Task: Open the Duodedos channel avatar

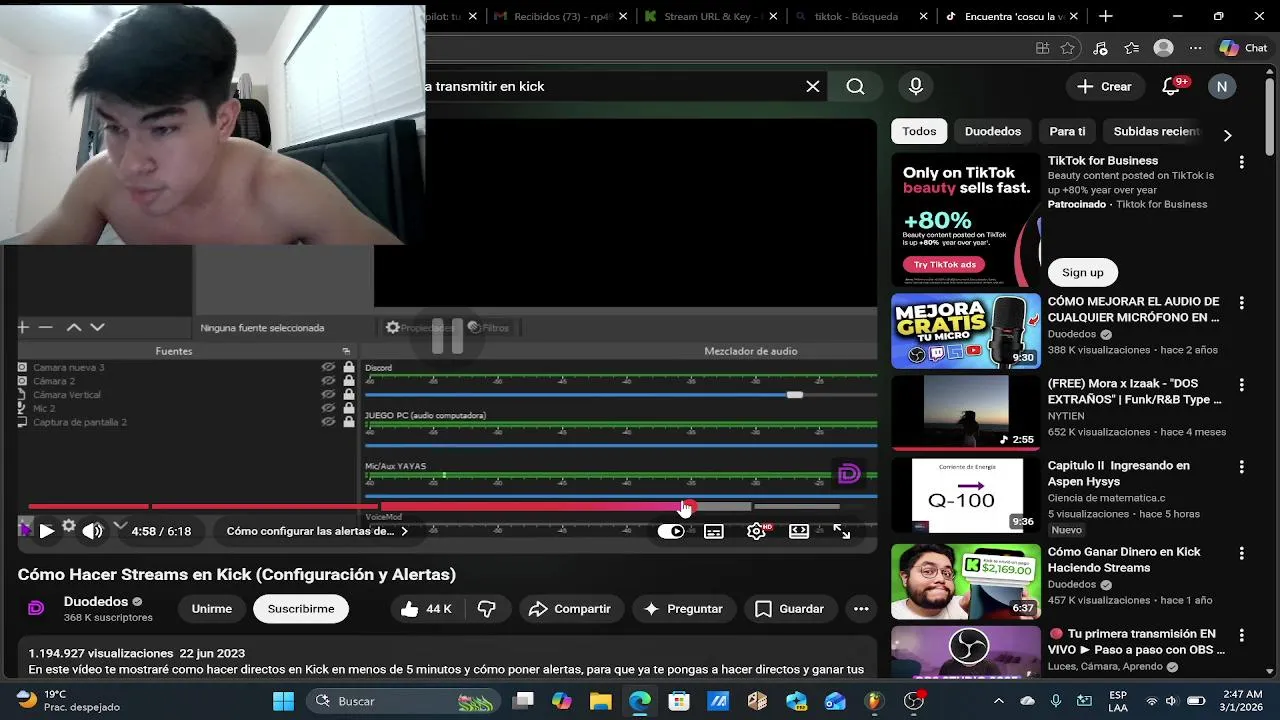Action: point(36,608)
